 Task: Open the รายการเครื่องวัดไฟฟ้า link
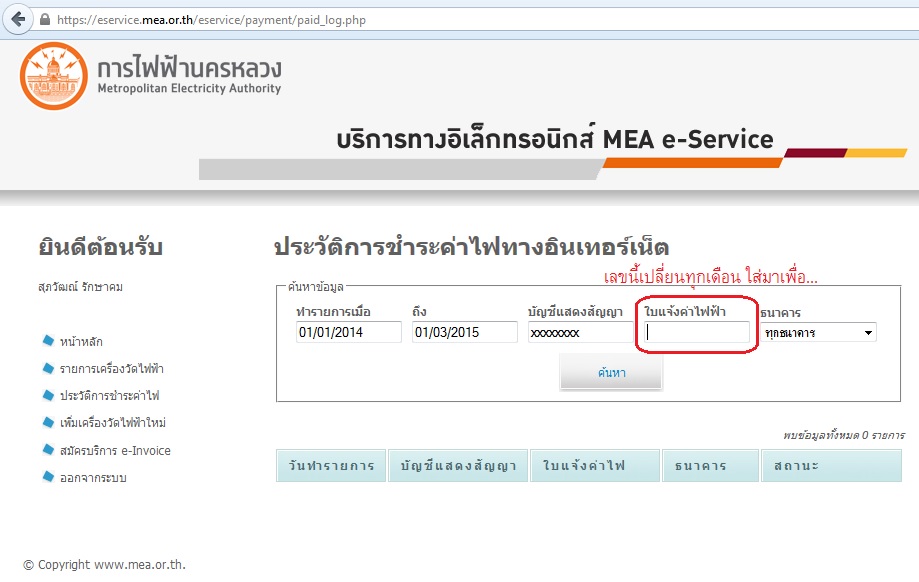(111, 369)
